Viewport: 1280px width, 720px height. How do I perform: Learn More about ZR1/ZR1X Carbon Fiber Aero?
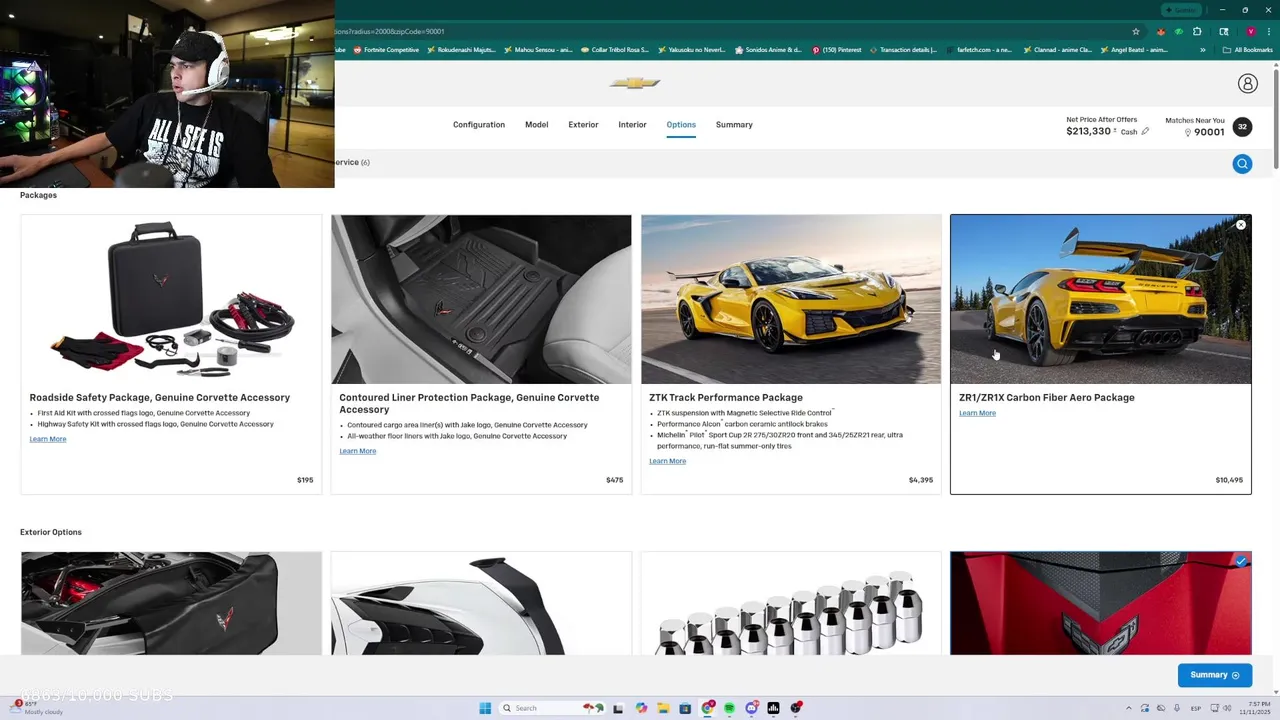coord(978,413)
